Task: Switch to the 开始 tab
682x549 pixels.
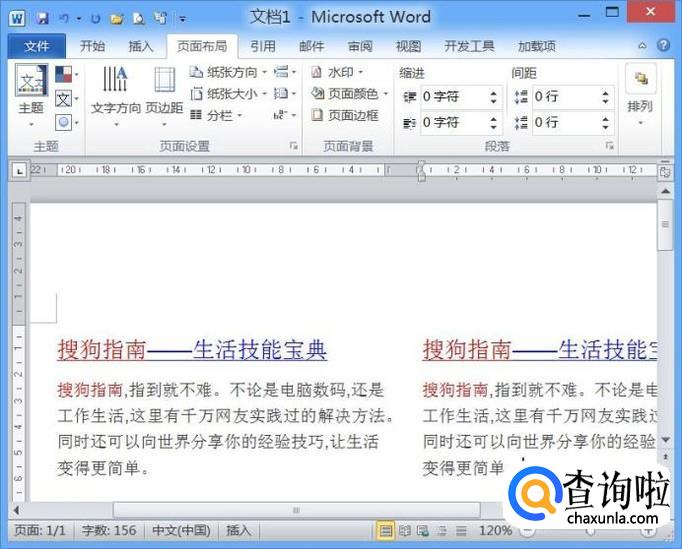Action: tap(92, 46)
